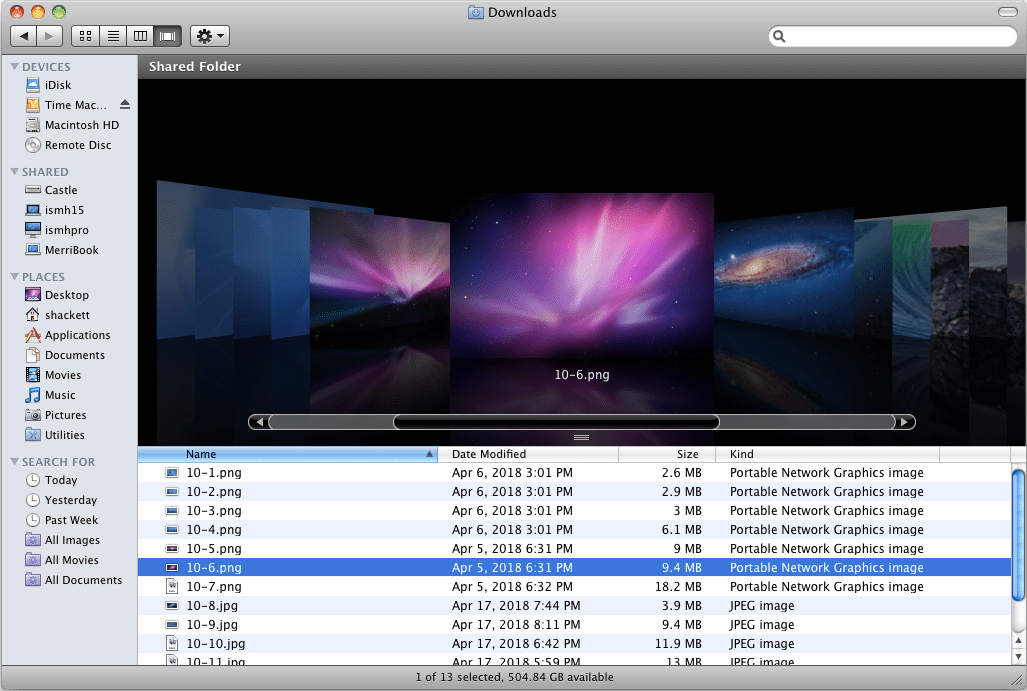Screen dimensions: 1027x691
Task: Eject the Time Machine volume
Action: (124, 104)
